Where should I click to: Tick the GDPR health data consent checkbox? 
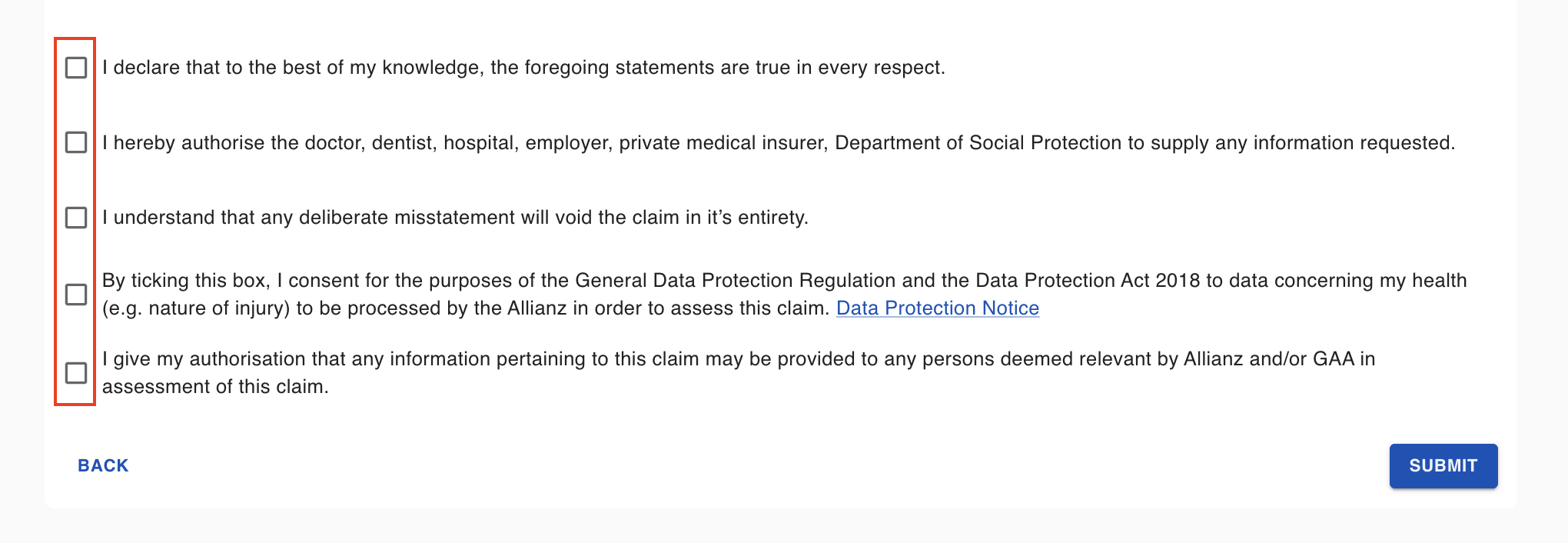pos(76,295)
